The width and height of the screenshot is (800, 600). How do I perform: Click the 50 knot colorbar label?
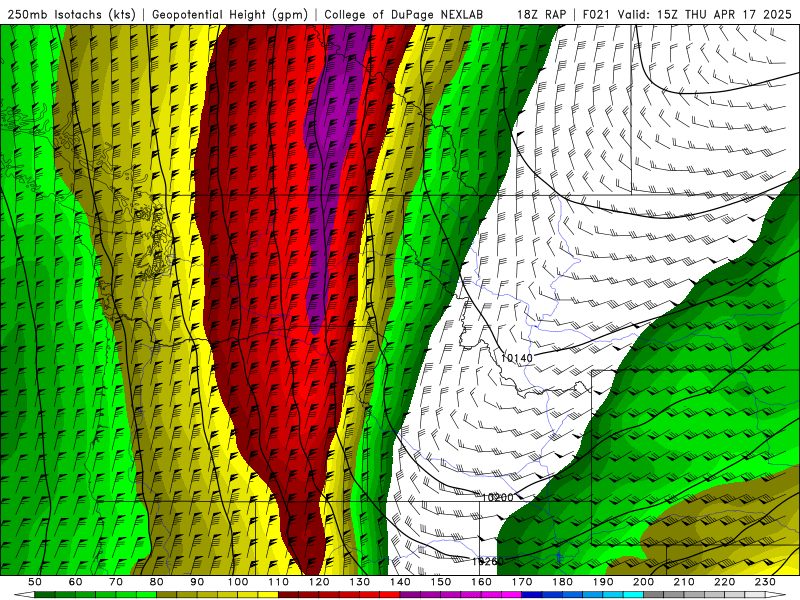pyautogui.click(x=35, y=582)
